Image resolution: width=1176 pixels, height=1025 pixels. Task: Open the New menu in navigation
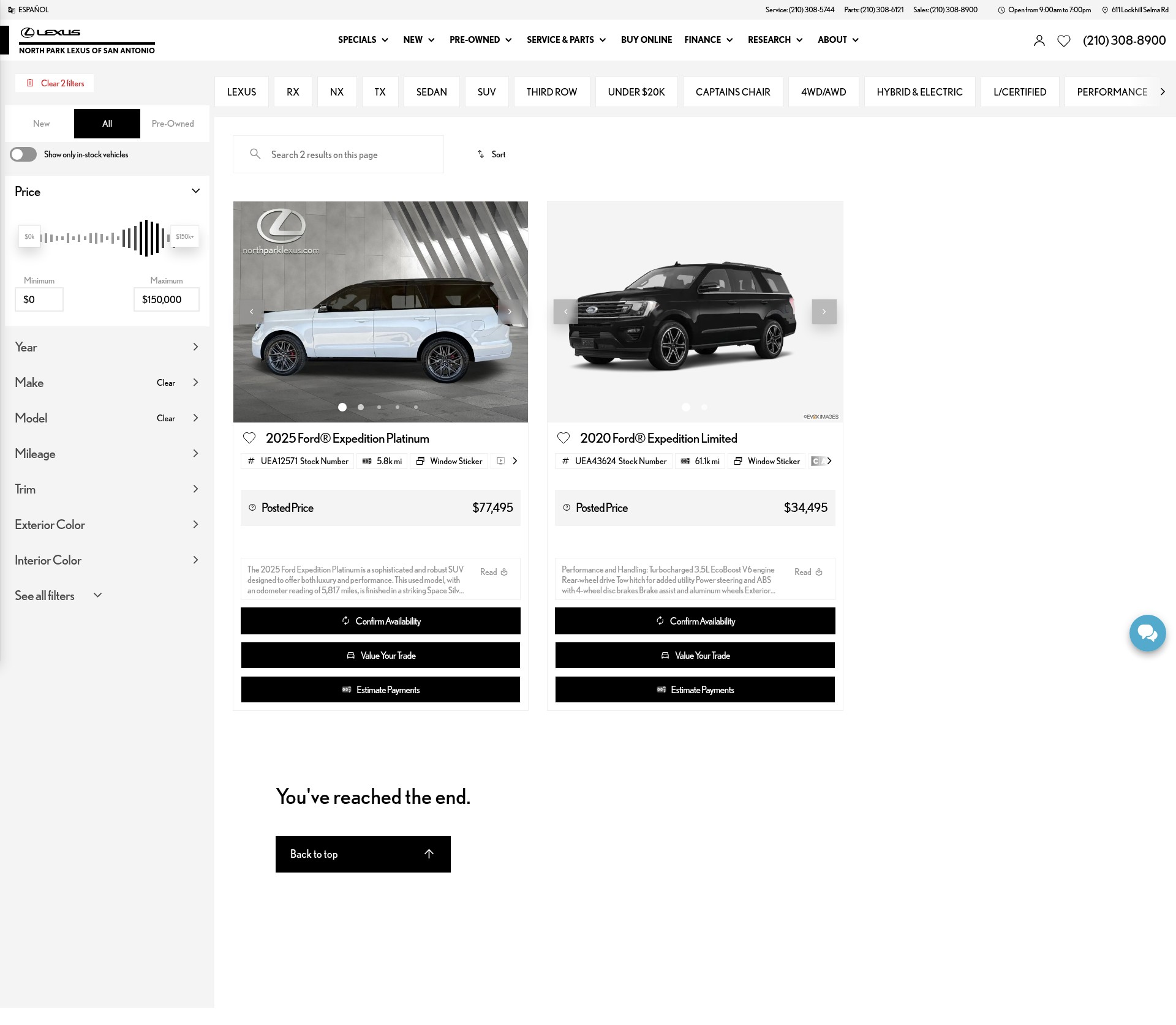tap(419, 40)
